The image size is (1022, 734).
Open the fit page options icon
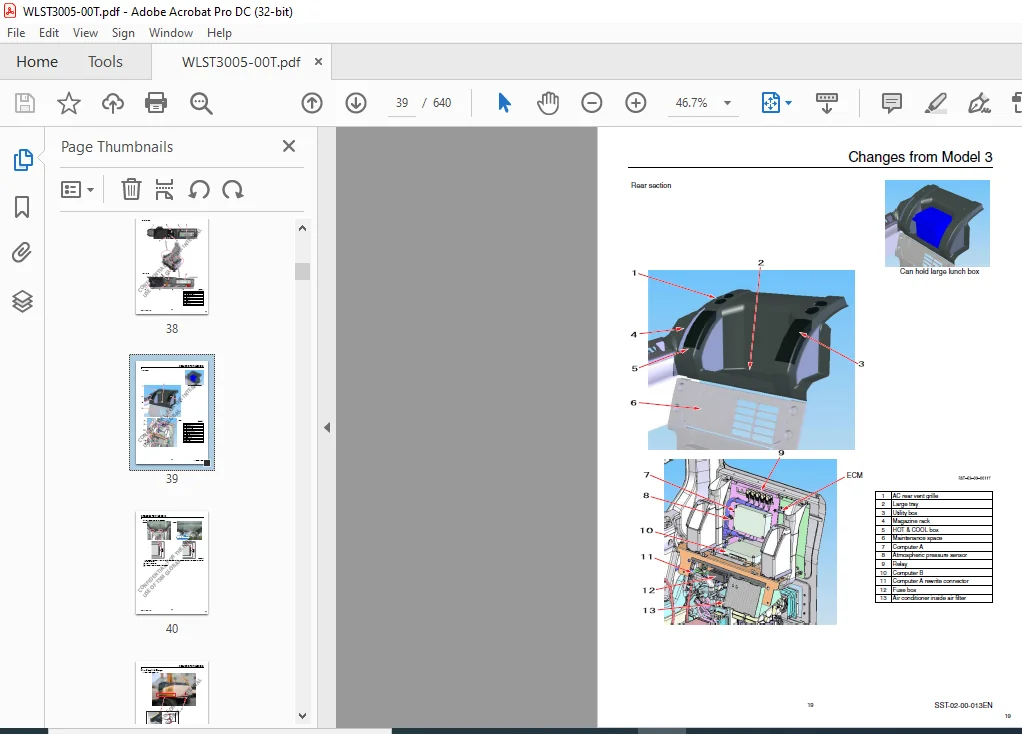(x=770, y=103)
